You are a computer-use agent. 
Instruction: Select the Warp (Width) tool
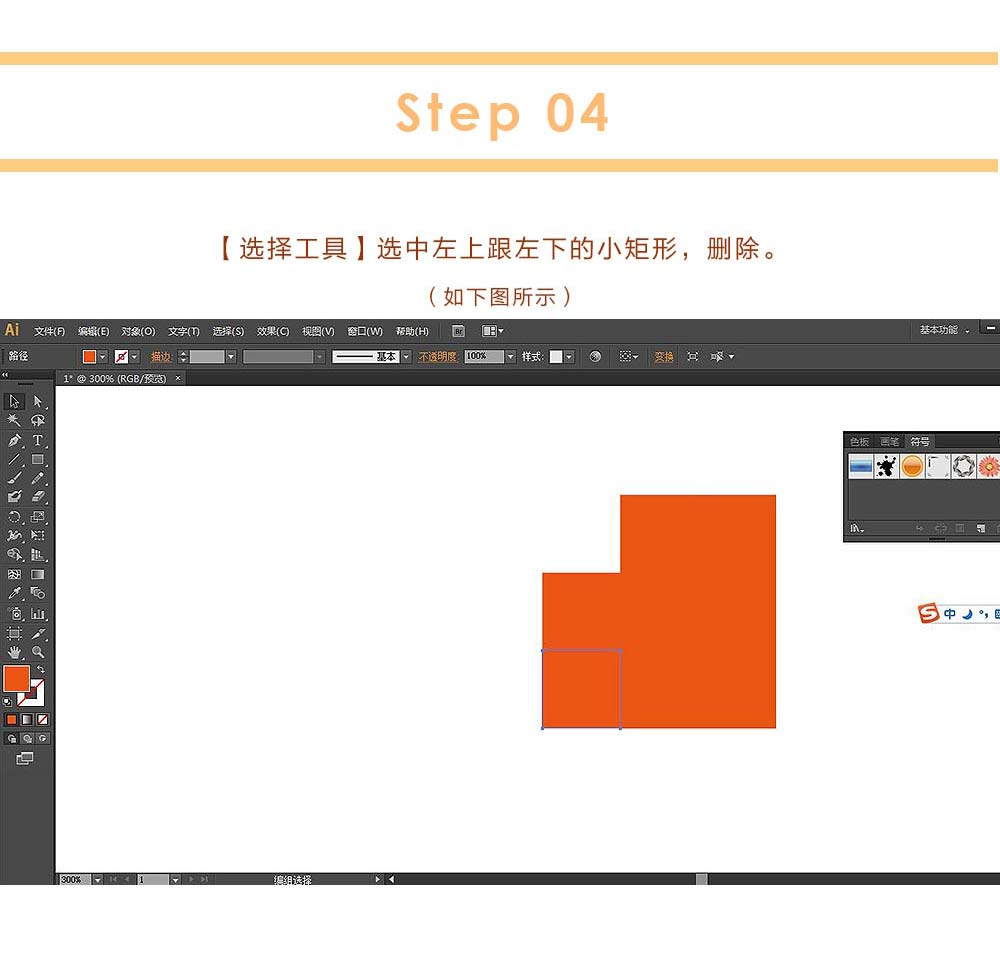coord(14,536)
